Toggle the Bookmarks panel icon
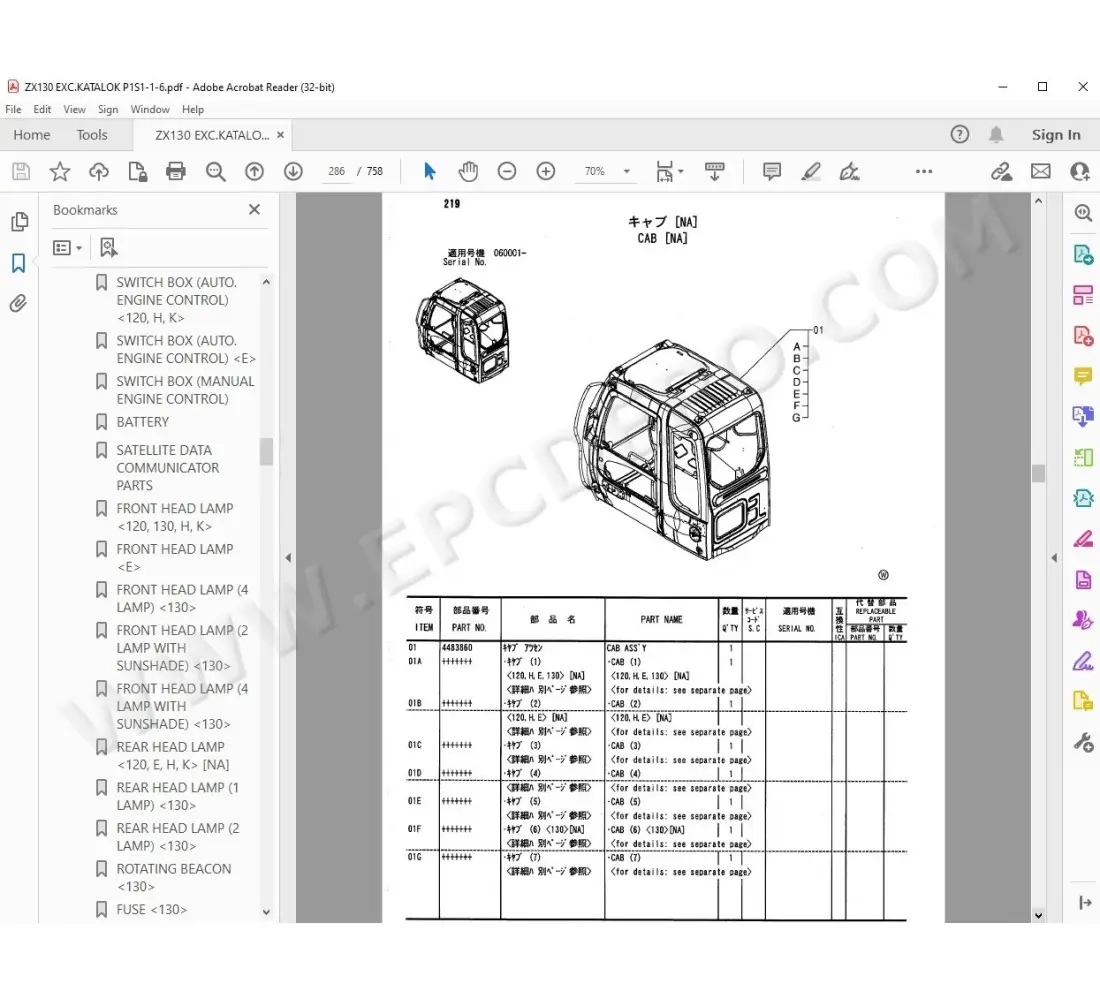This screenshot has width=1100, height=1000. (x=18, y=263)
